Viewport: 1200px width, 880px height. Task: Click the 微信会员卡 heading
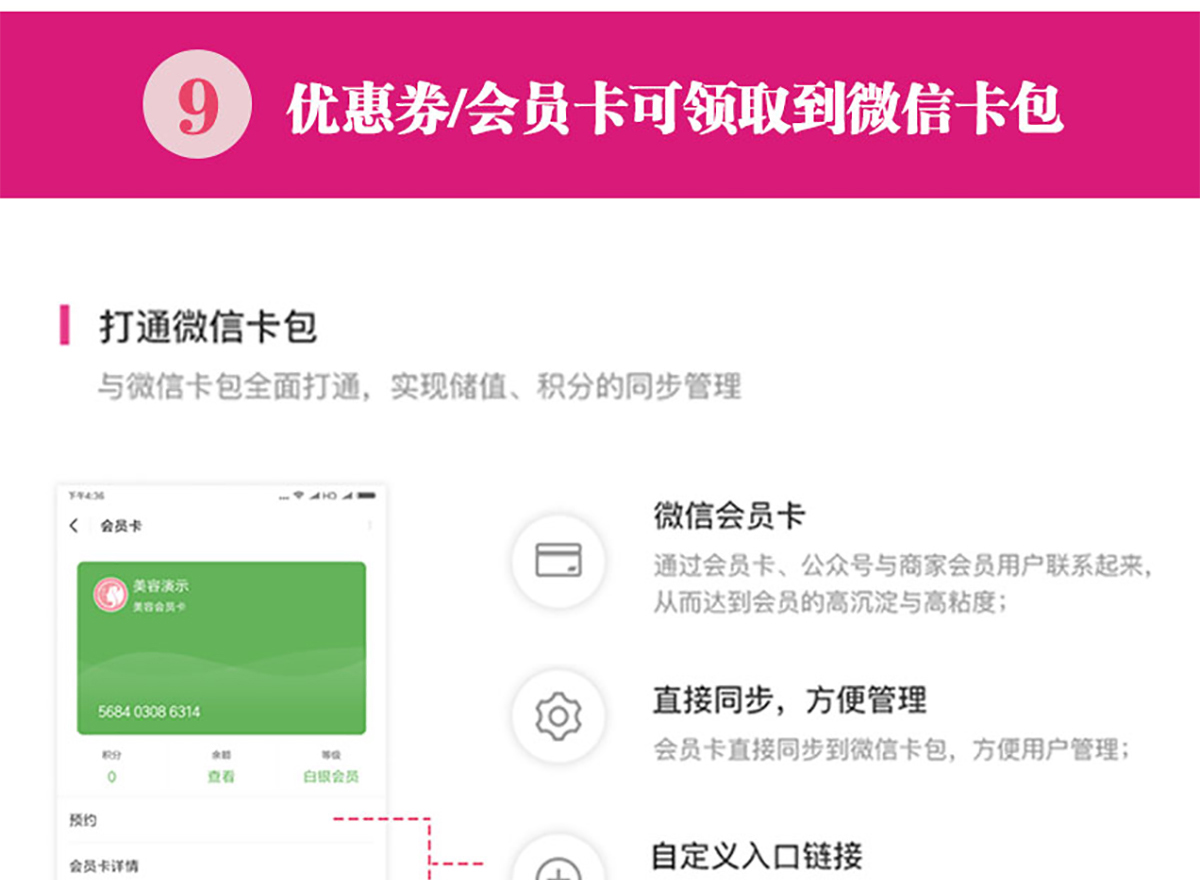[729, 516]
